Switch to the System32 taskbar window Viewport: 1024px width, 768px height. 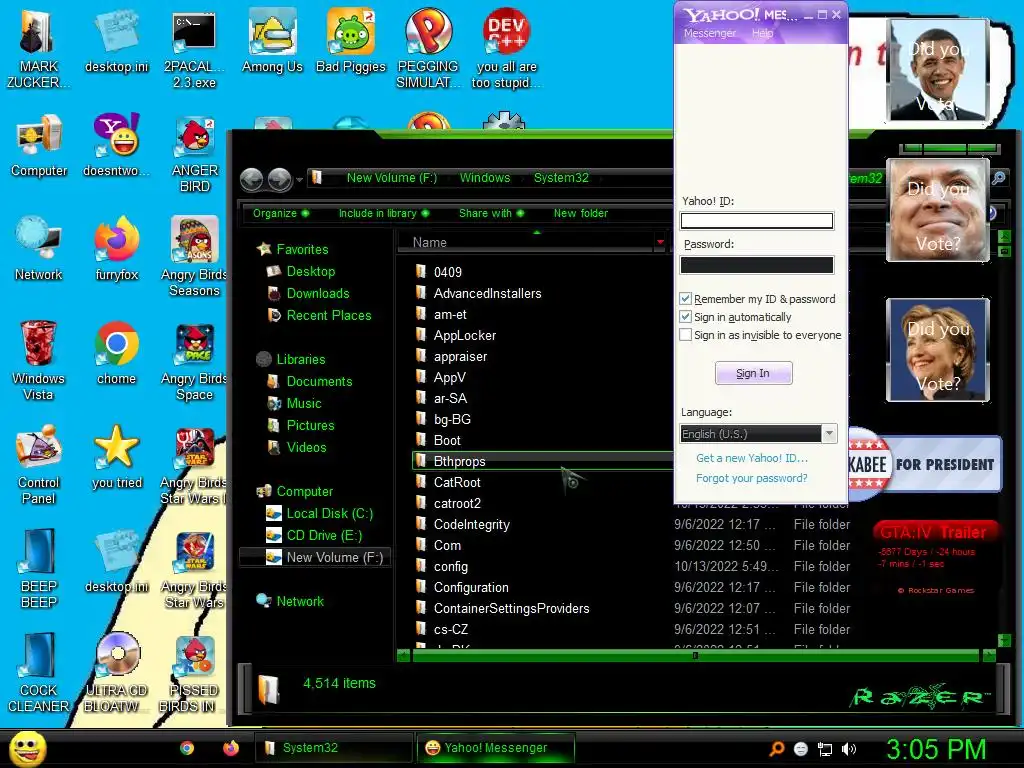333,748
